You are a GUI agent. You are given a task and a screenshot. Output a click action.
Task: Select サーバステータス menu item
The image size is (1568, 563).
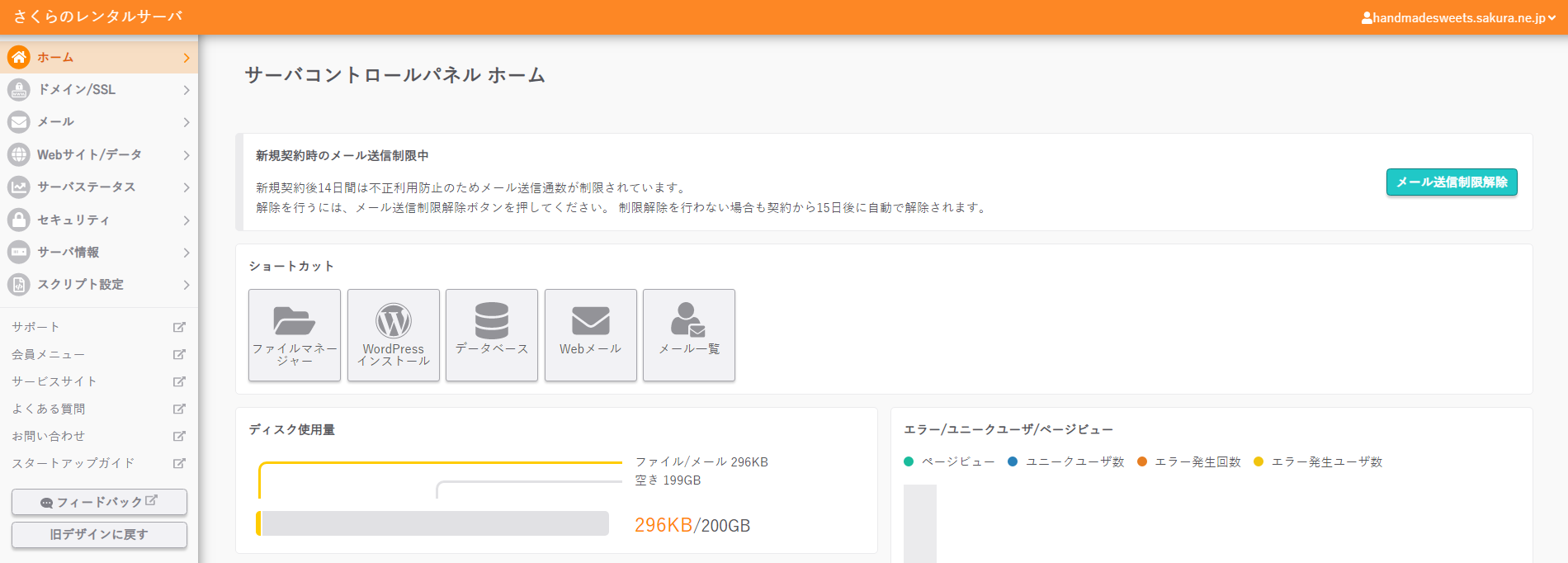(x=99, y=187)
